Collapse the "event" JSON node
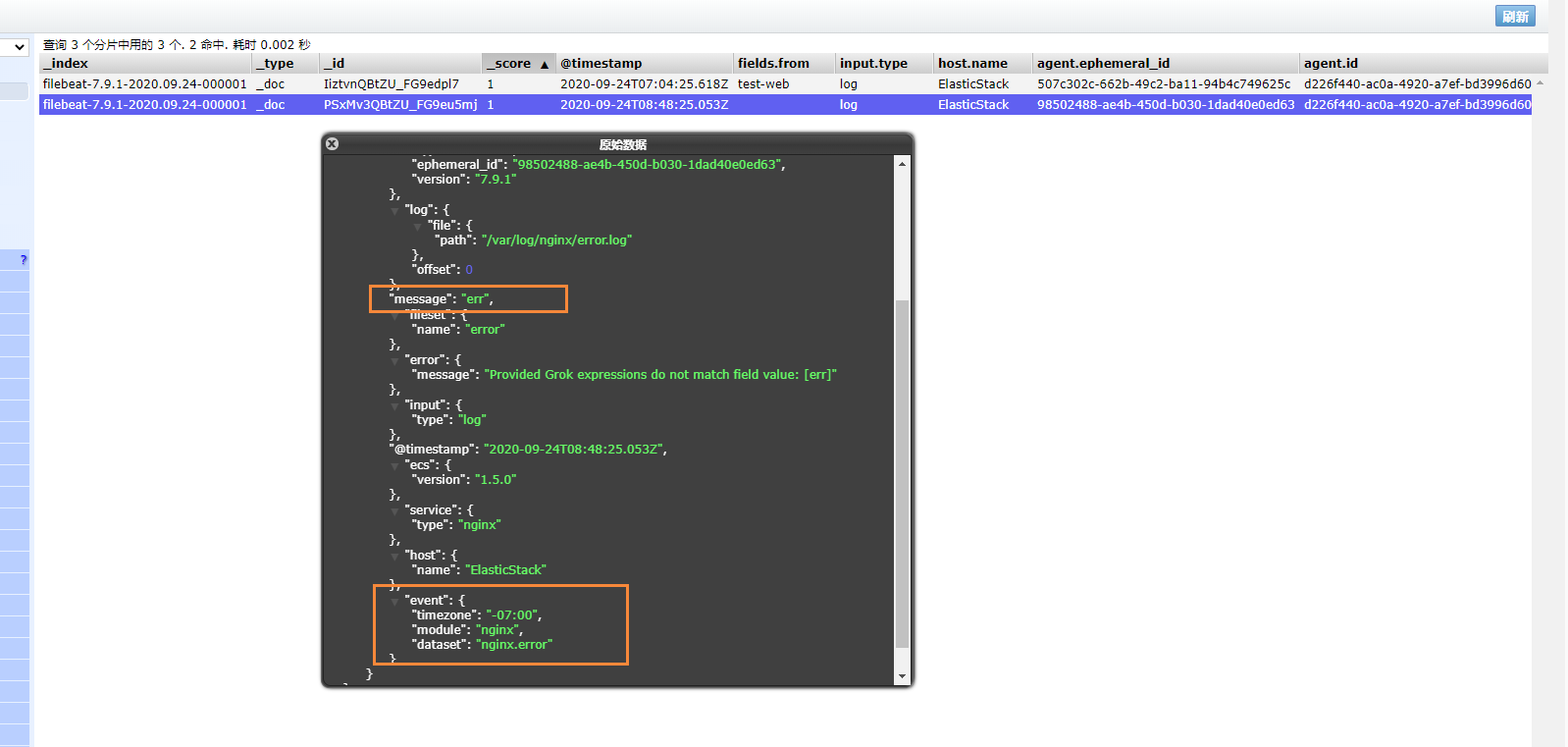Screen dimensions: 1568x747 coord(395,602)
